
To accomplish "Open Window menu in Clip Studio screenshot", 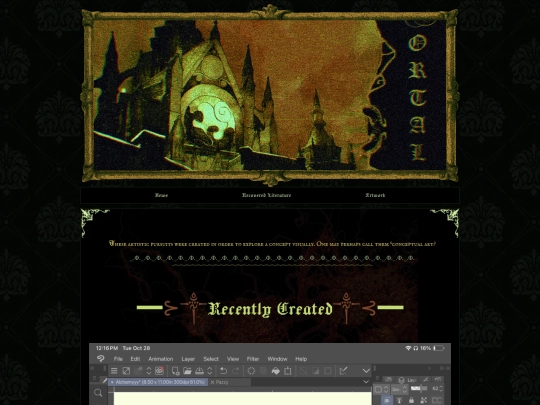I will click(x=277, y=359).
